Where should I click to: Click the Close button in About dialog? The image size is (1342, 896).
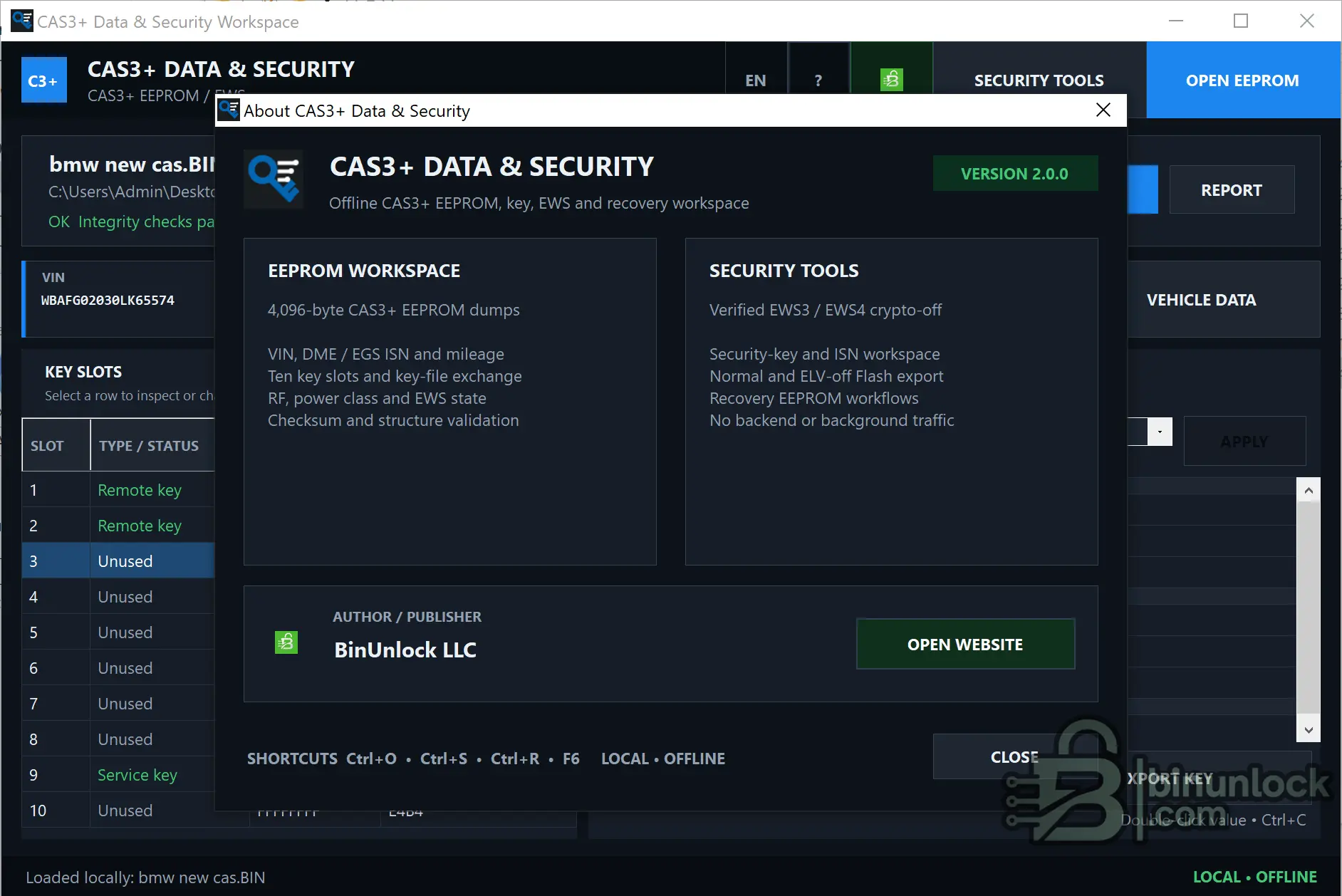click(x=1014, y=756)
